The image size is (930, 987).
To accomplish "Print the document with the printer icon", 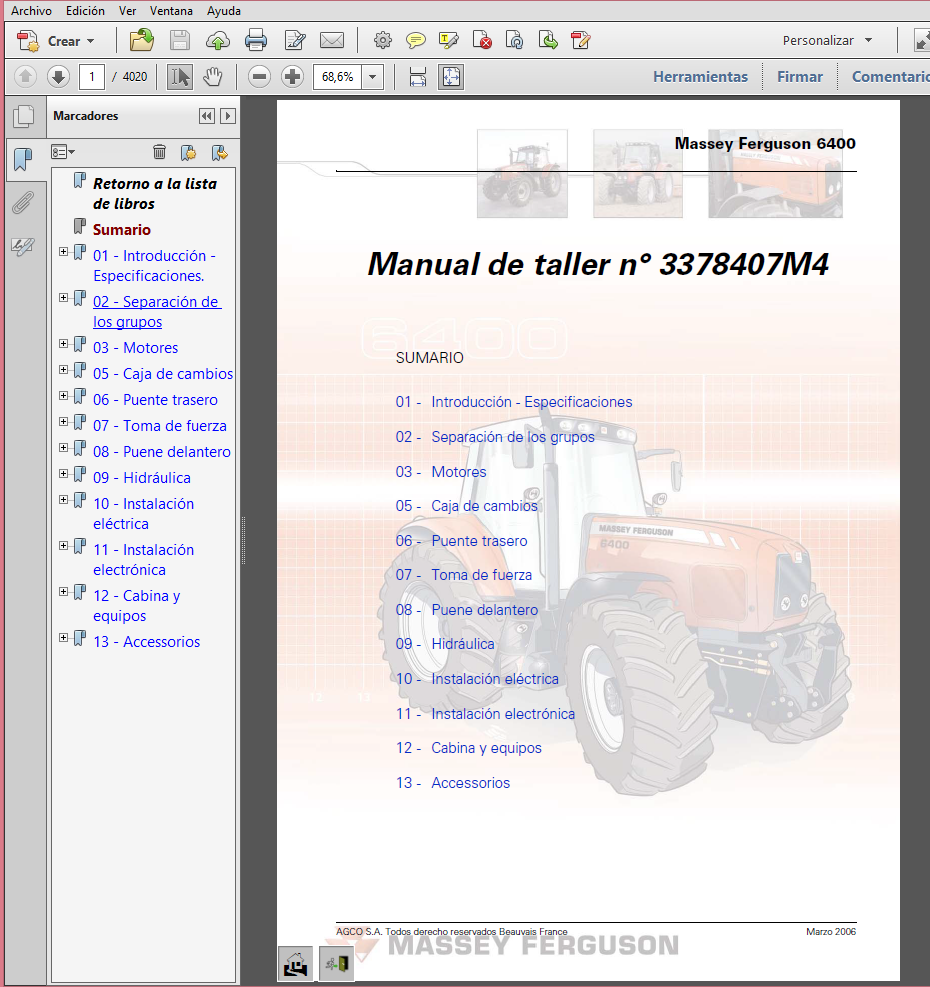I will tap(256, 40).
